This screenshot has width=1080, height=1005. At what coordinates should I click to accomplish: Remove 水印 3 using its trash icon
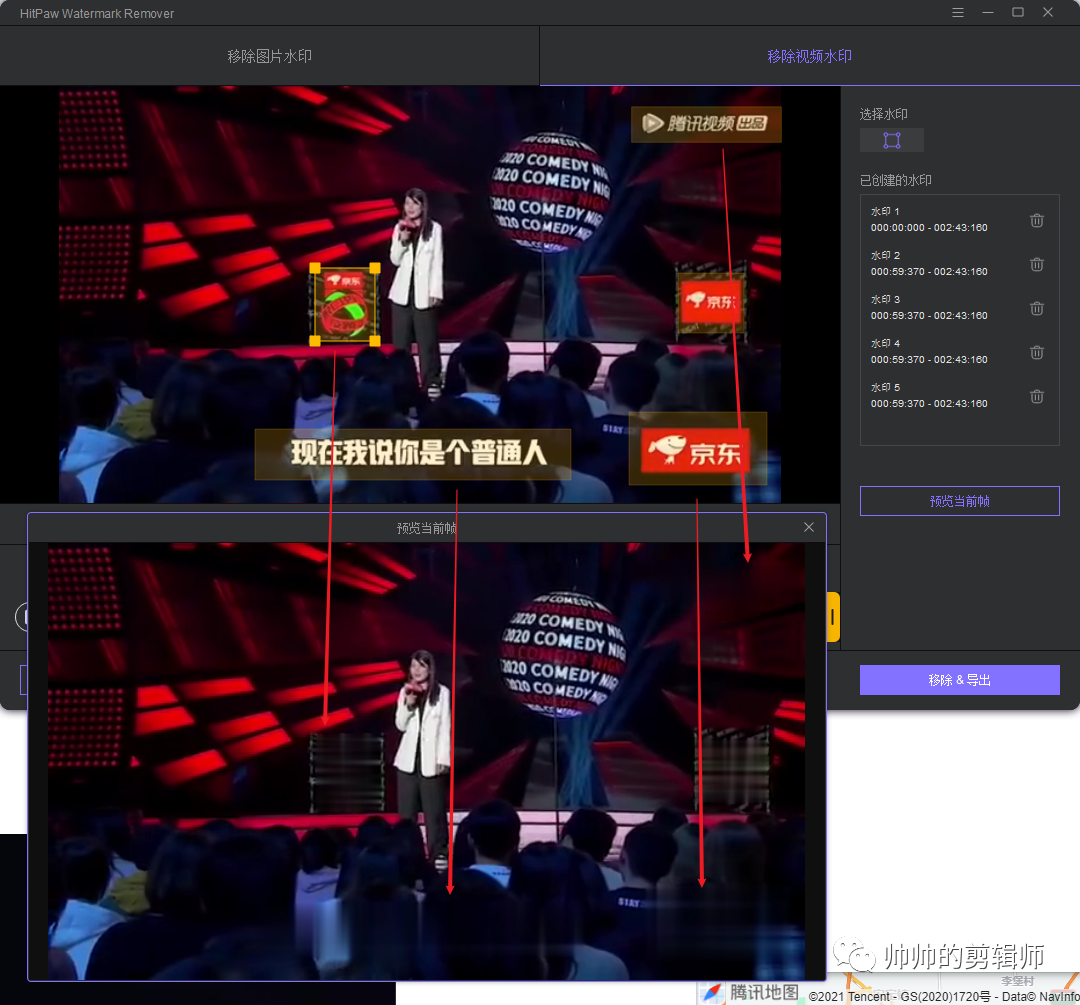point(1037,309)
